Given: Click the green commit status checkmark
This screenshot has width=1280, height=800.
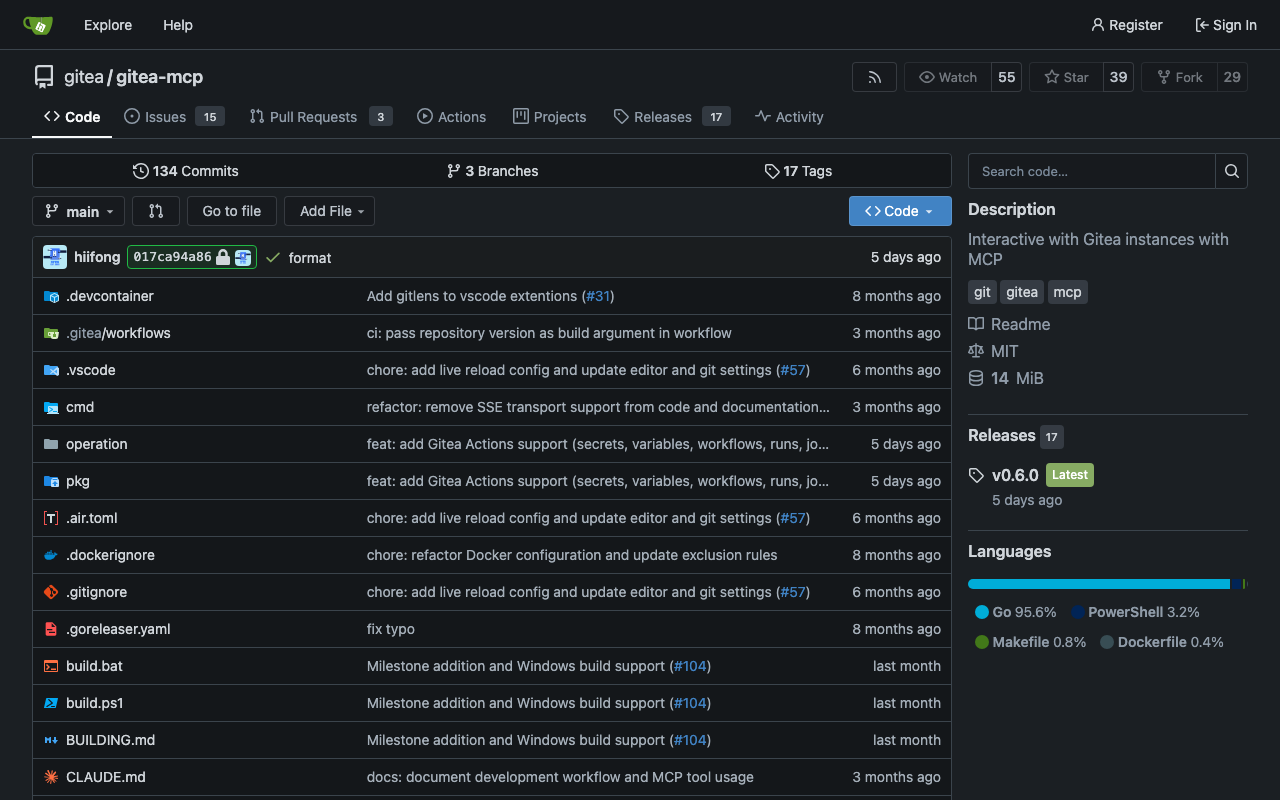Looking at the screenshot, I should pos(273,258).
